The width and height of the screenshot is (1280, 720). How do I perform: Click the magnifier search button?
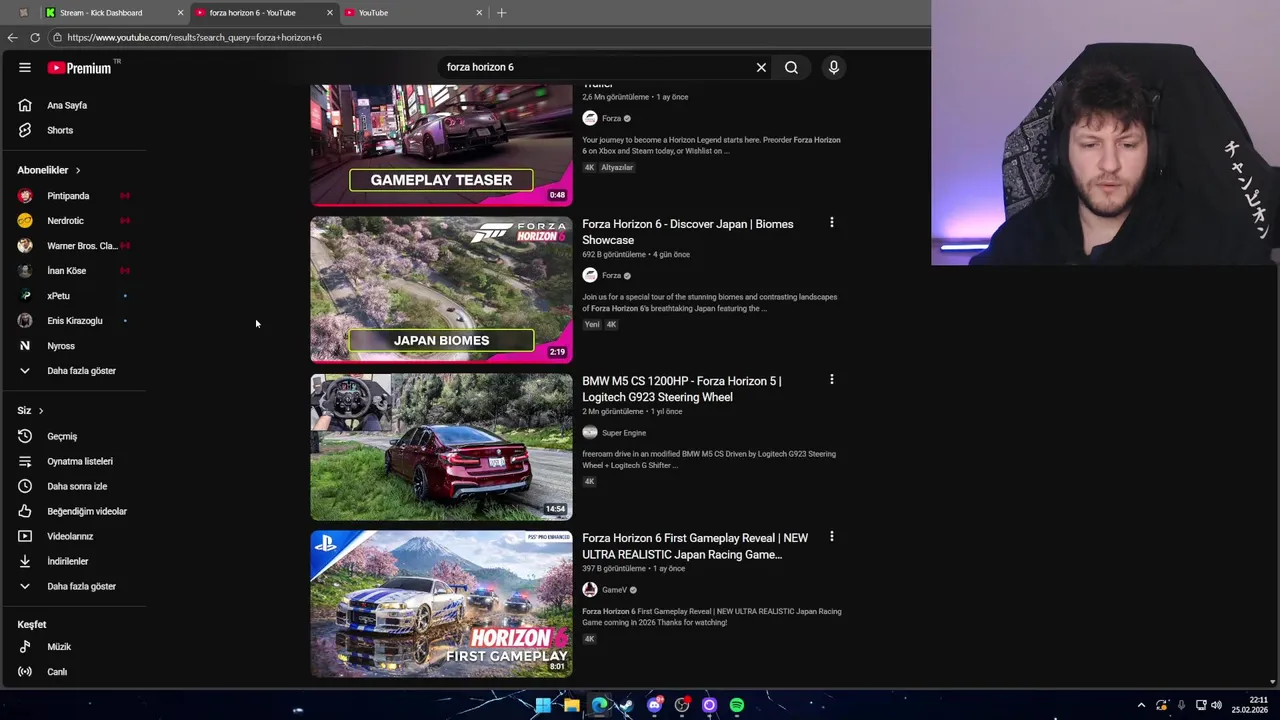(791, 67)
